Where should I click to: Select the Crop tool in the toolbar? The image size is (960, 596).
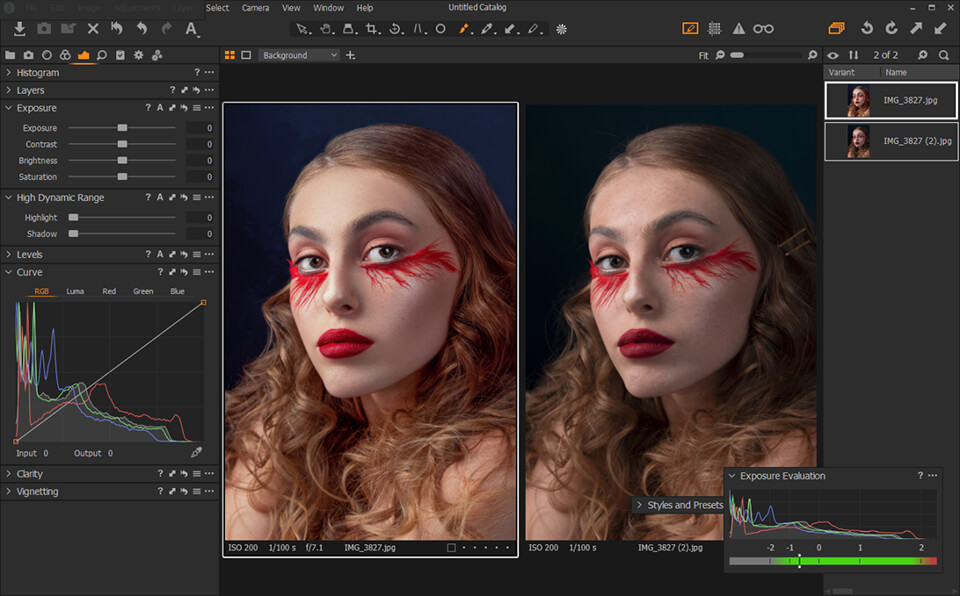(x=373, y=30)
